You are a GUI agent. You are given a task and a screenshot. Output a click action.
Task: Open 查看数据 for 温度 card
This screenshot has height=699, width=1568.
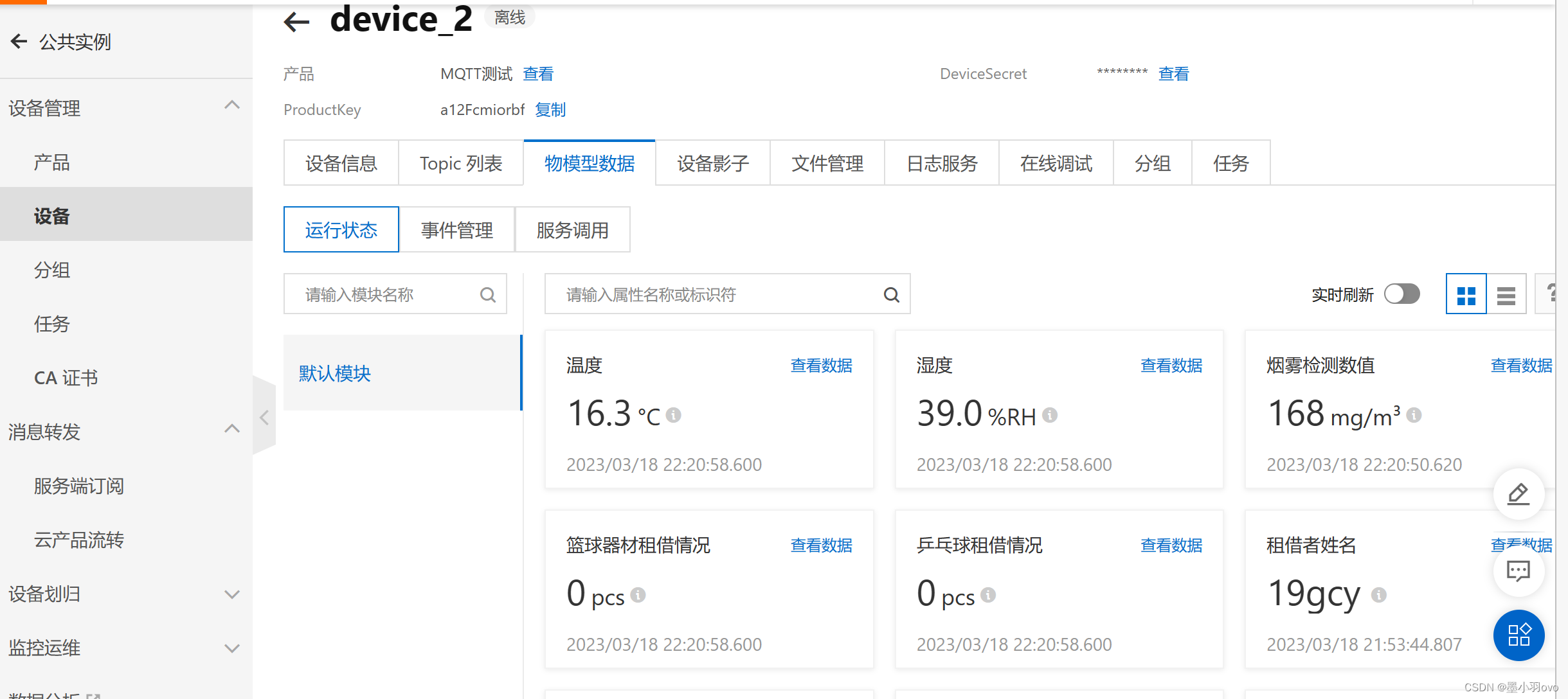(x=822, y=366)
